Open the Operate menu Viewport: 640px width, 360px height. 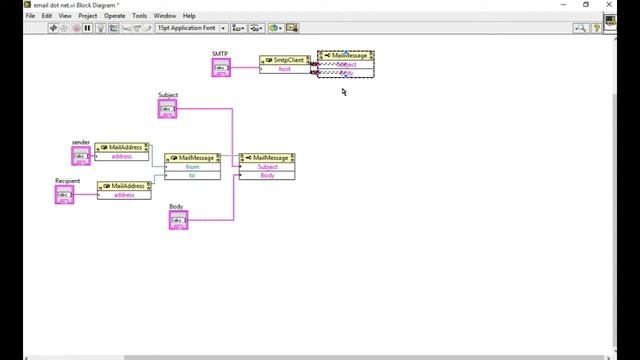(115, 16)
